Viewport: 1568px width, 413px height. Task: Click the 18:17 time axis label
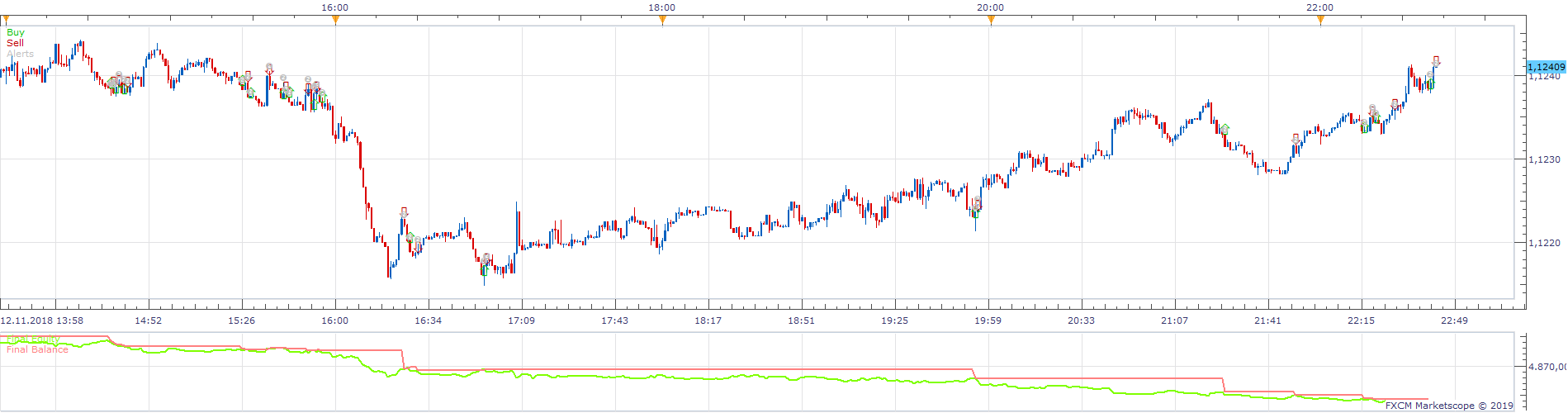click(708, 320)
